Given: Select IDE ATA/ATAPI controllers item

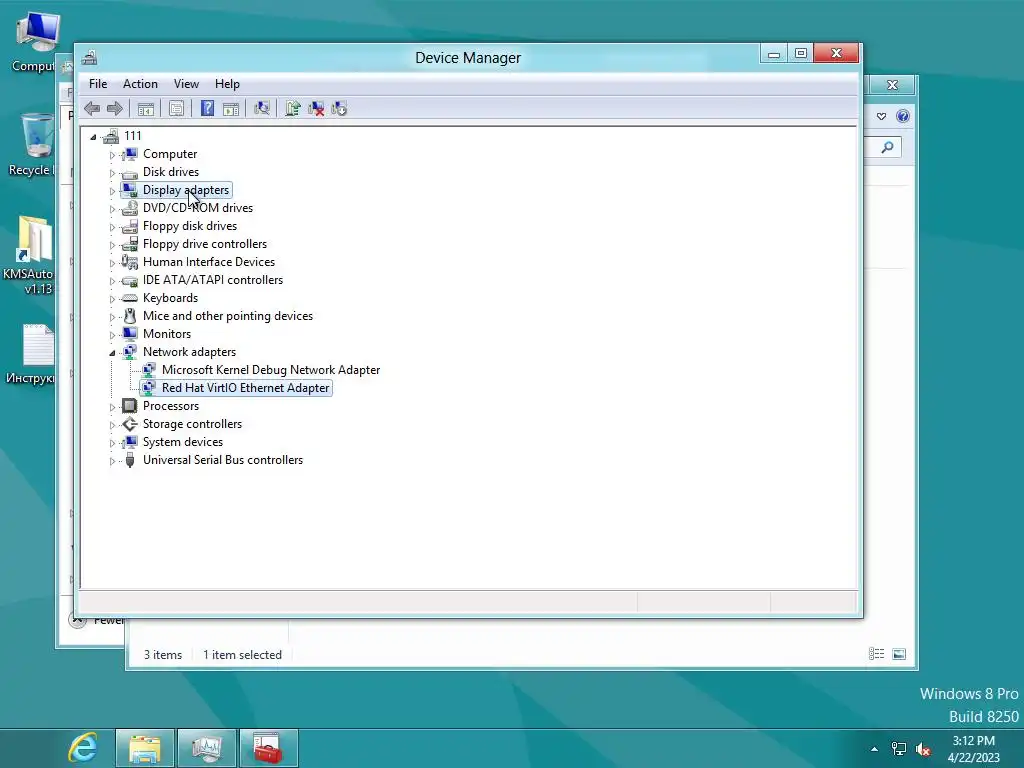Looking at the screenshot, I should pos(213,280).
